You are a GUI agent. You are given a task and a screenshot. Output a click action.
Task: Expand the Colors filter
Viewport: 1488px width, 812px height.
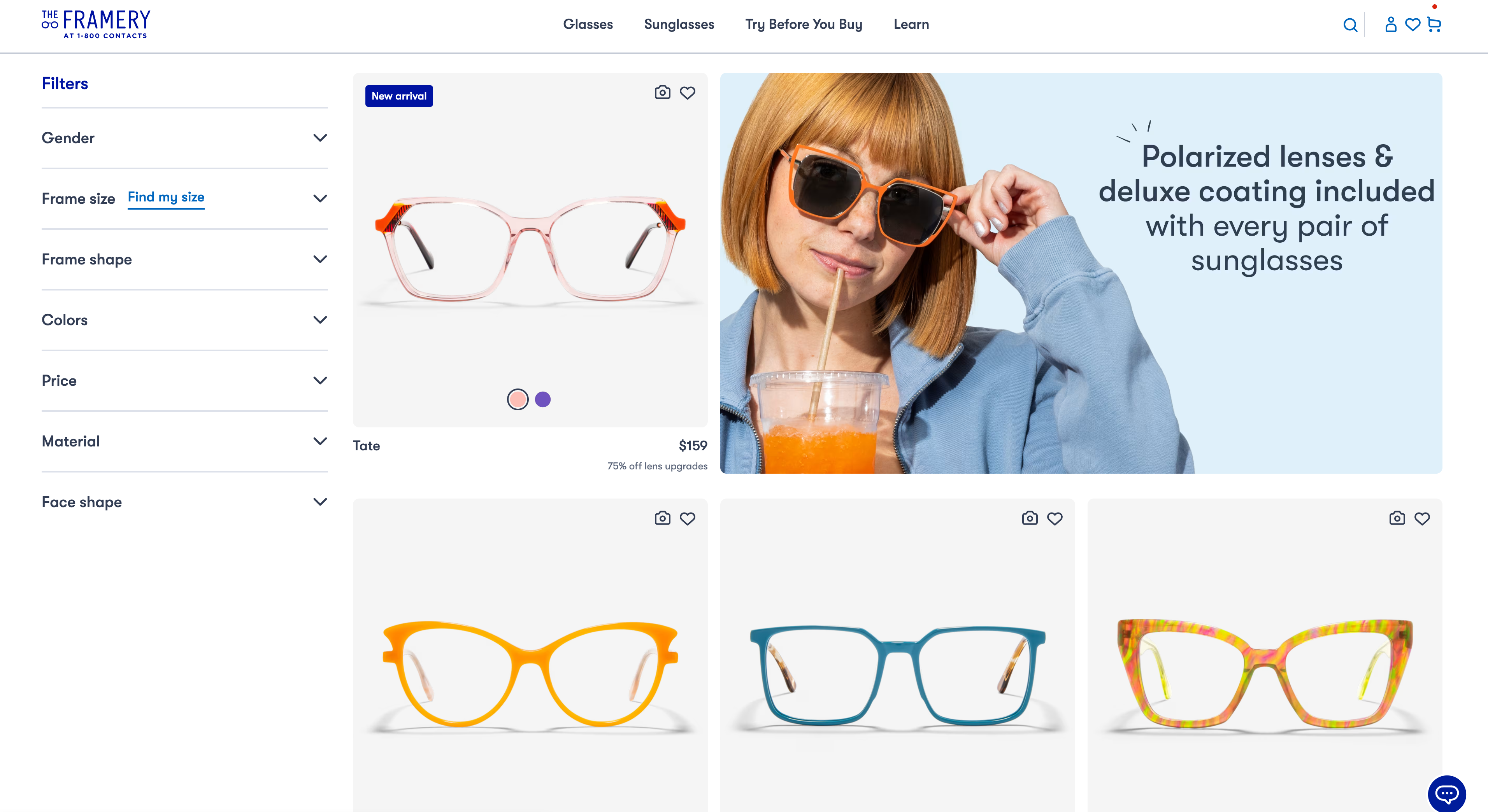coord(185,320)
